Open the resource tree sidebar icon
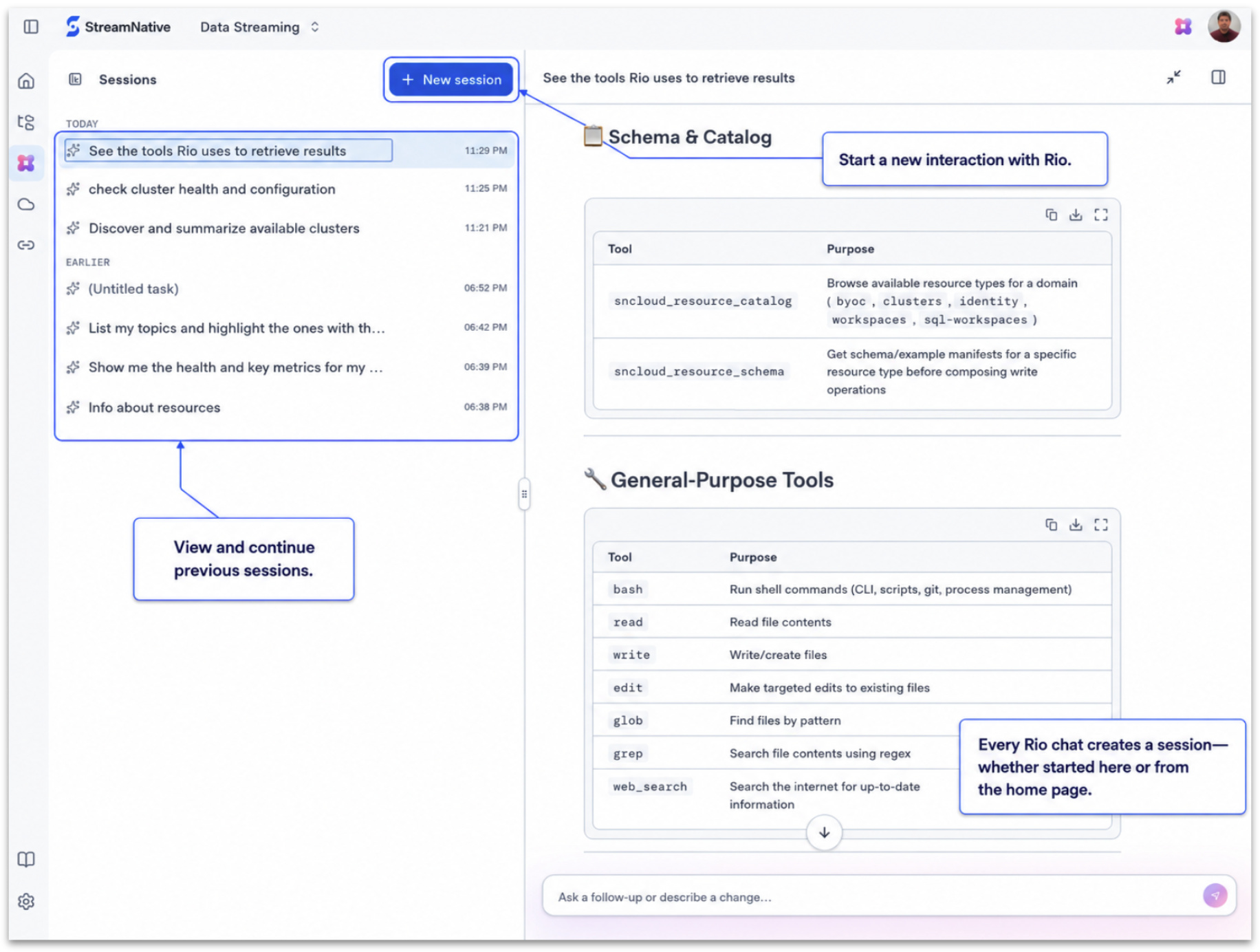The width and height of the screenshot is (1260, 952). click(x=26, y=122)
